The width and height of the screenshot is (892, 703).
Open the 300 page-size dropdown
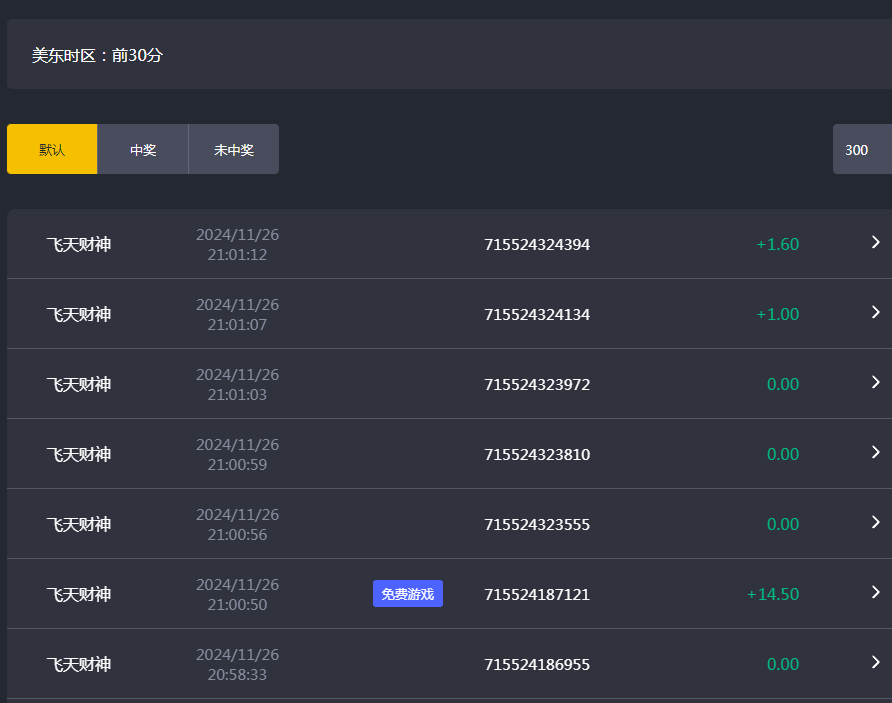click(860, 150)
